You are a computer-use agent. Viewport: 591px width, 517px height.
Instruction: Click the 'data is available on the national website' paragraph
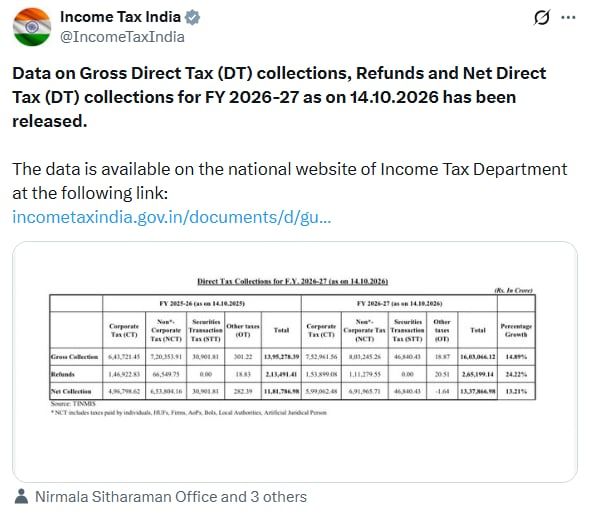coord(289,181)
